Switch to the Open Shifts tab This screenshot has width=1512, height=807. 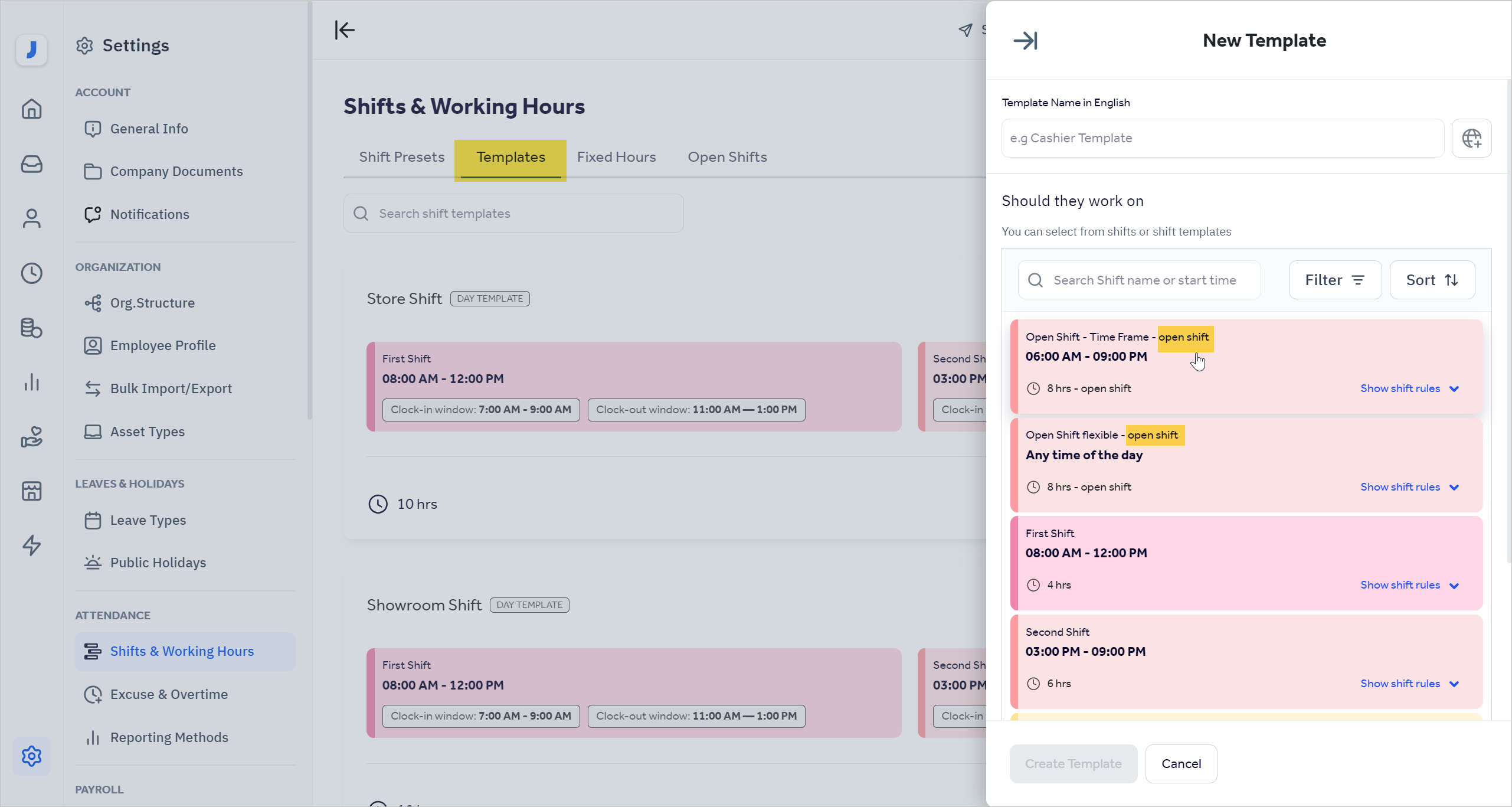point(727,157)
